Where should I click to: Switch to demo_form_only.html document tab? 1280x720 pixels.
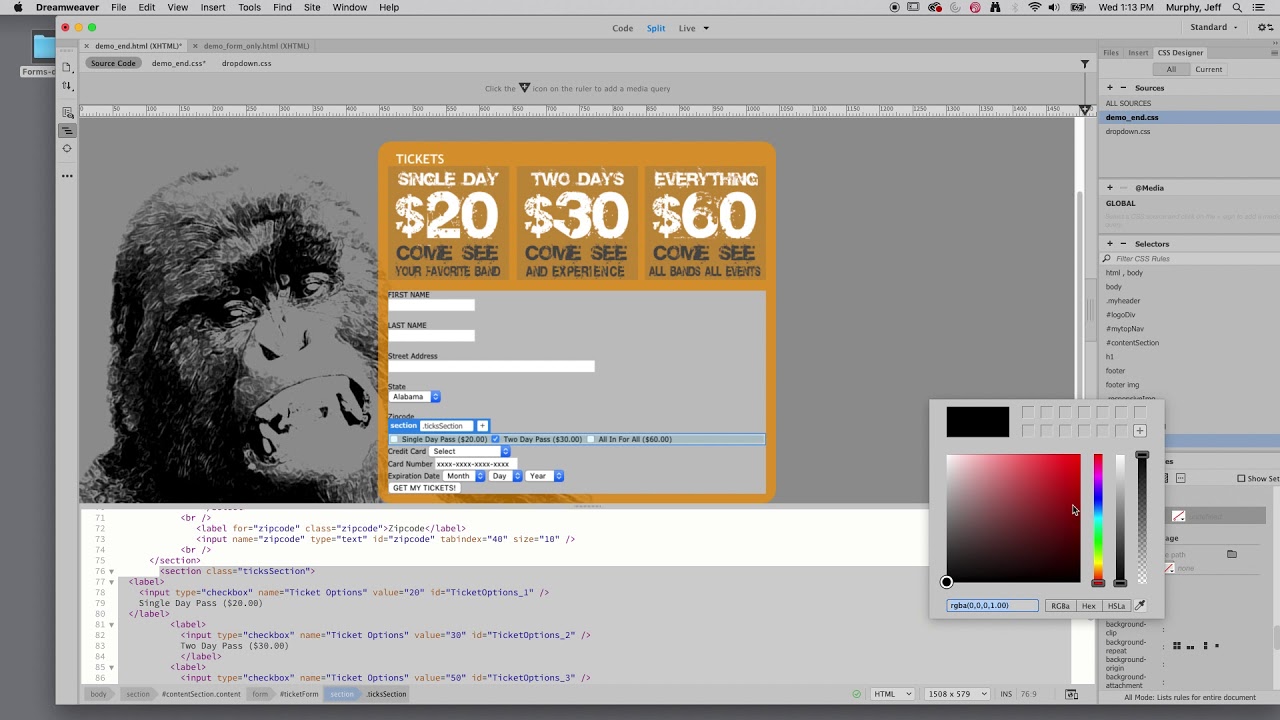click(256, 46)
